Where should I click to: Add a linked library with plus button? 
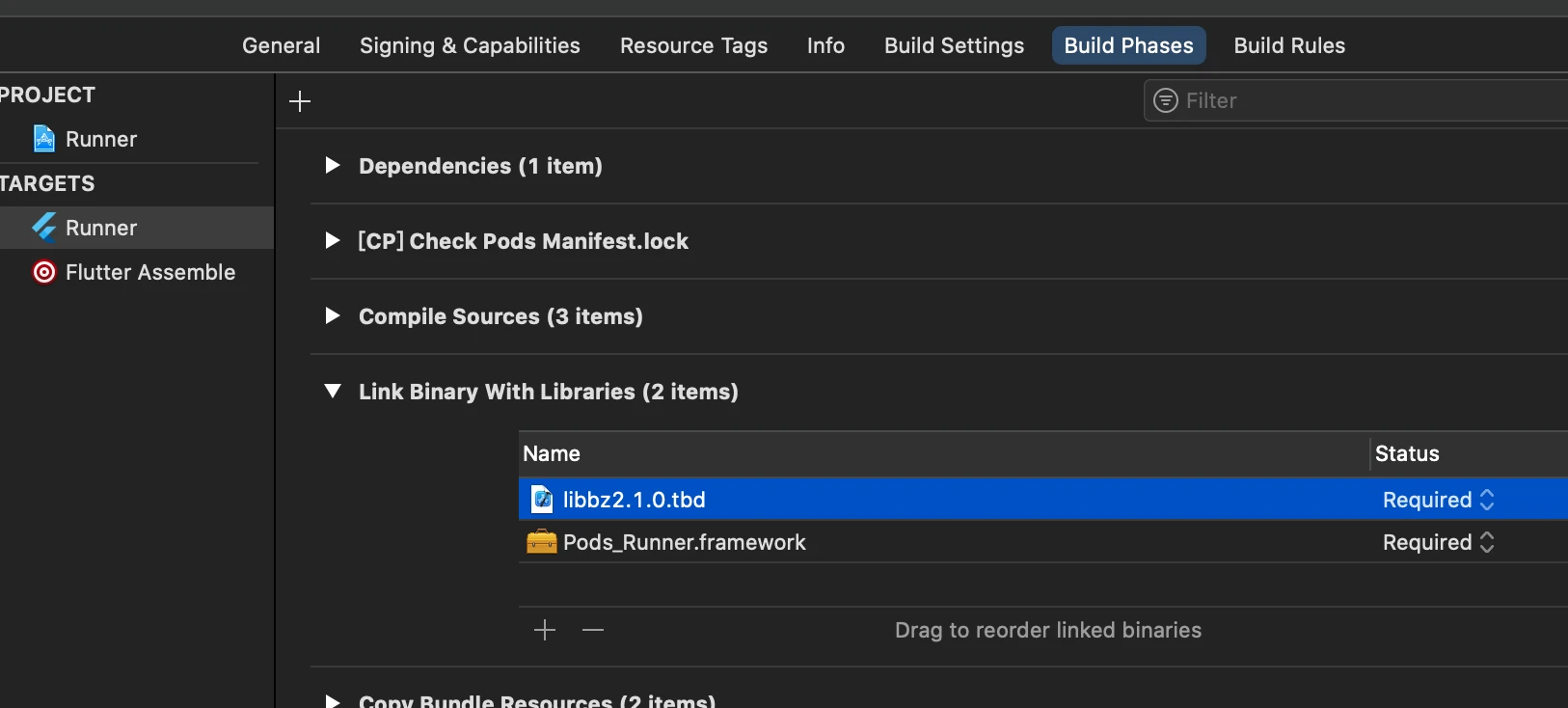coord(545,630)
